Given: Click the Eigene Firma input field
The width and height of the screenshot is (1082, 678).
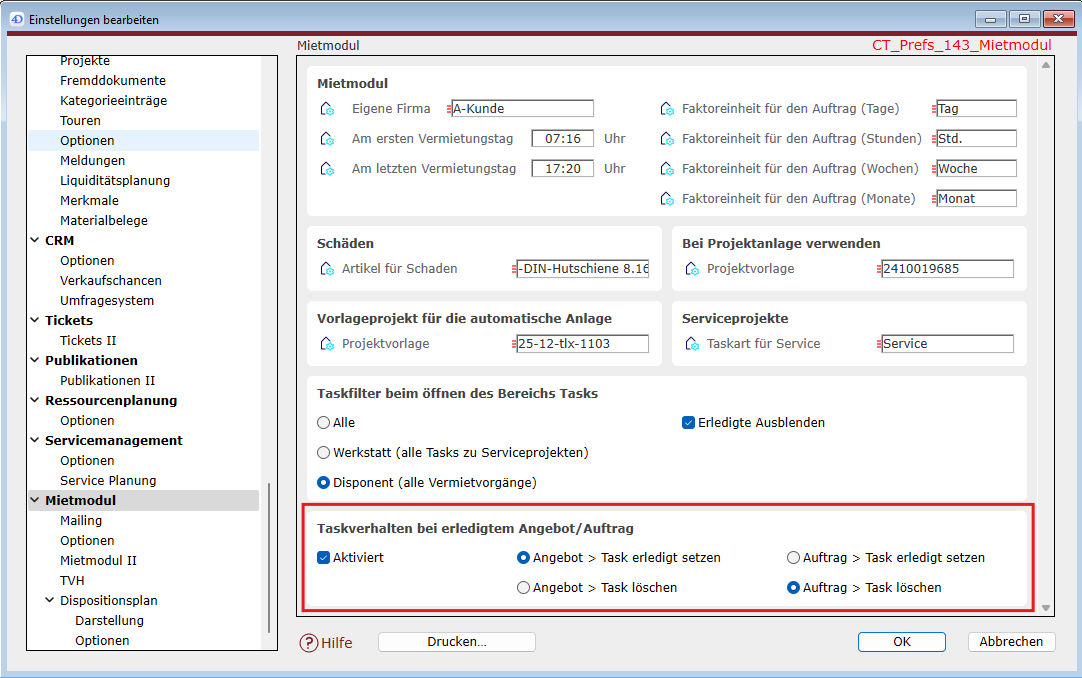Looking at the screenshot, I should pos(522,109).
